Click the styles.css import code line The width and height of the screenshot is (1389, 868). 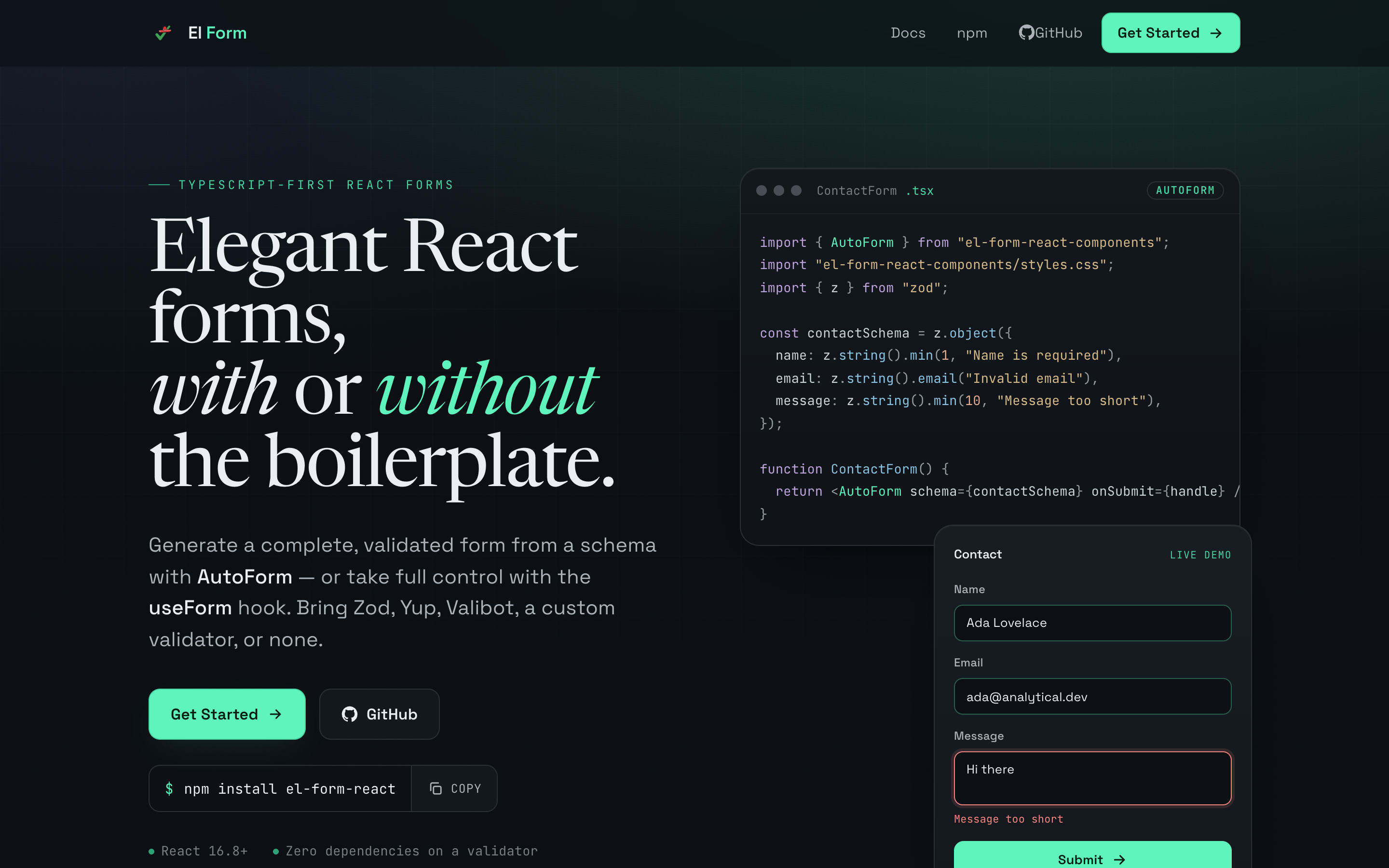[937, 265]
